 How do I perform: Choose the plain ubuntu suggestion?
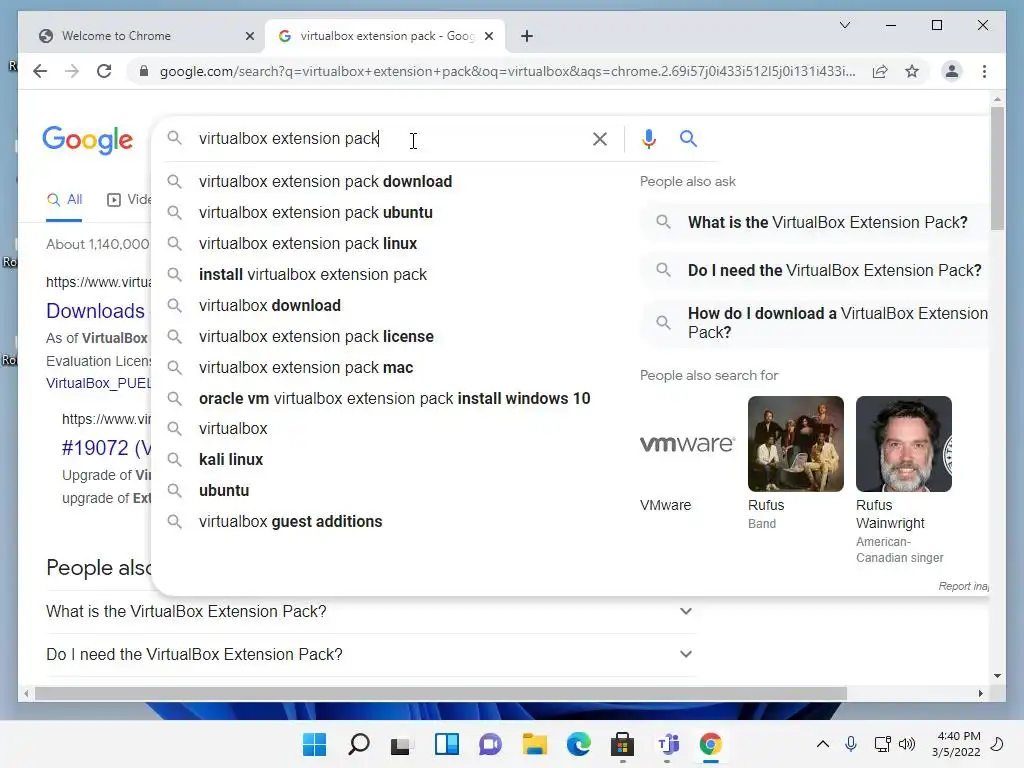coord(224,490)
